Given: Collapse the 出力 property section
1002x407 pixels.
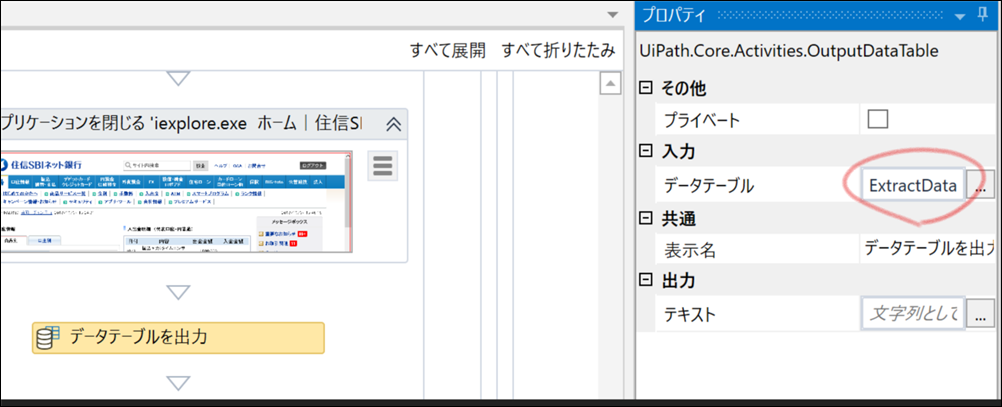Looking at the screenshot, I should pos(646,279).
